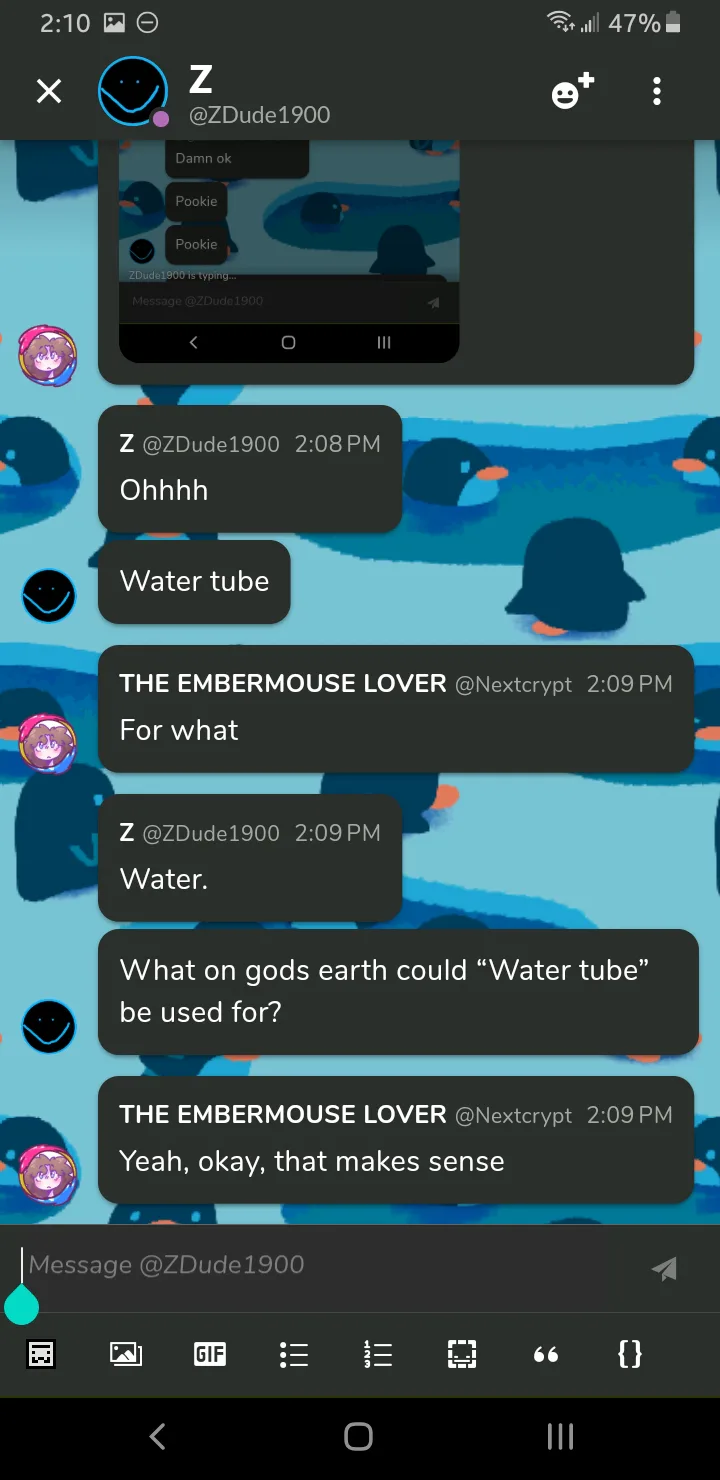
Task: Tap the 'Water tube' message bubble
Action: (x=194, y=582)
